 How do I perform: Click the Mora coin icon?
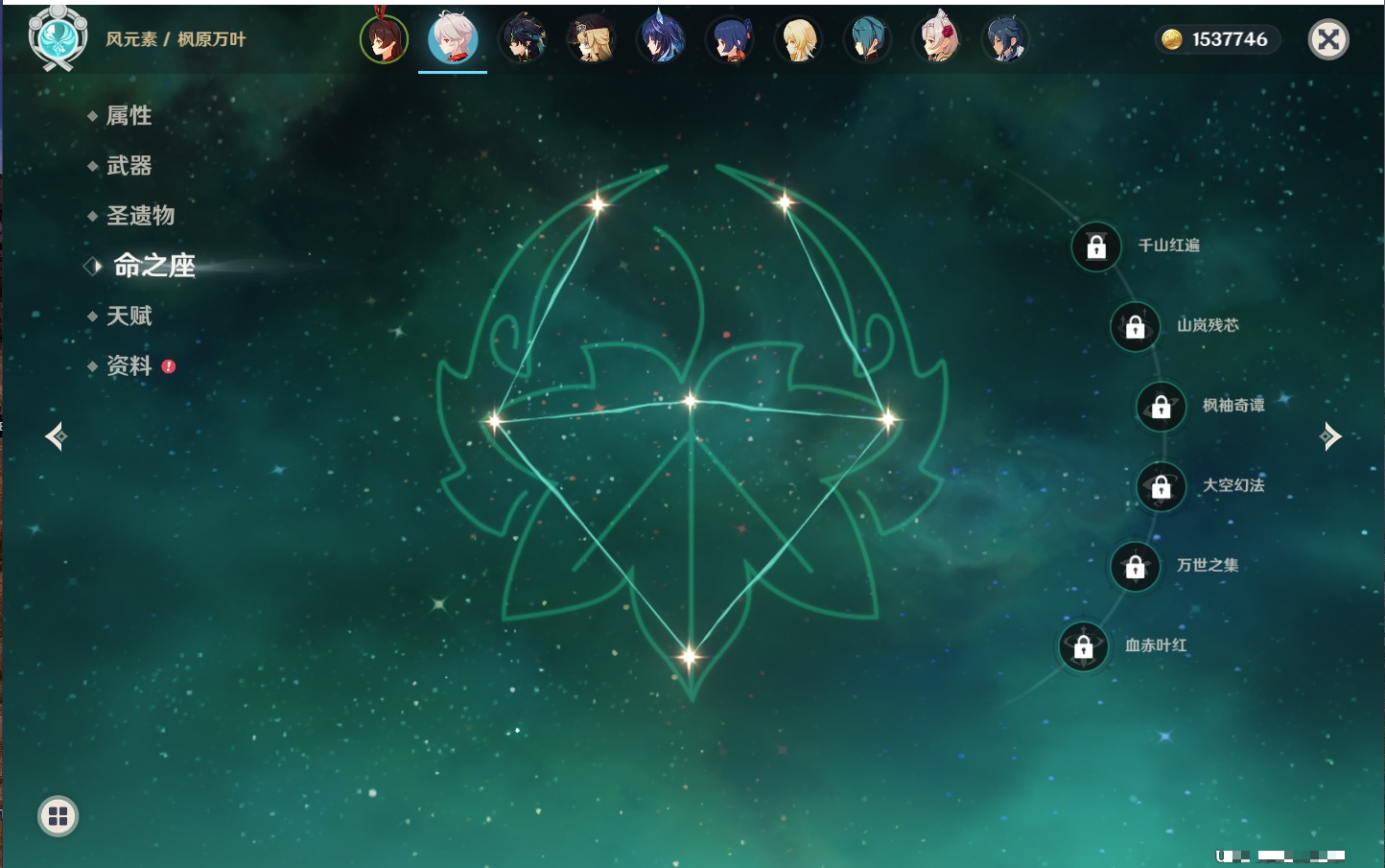point(1171,39)
